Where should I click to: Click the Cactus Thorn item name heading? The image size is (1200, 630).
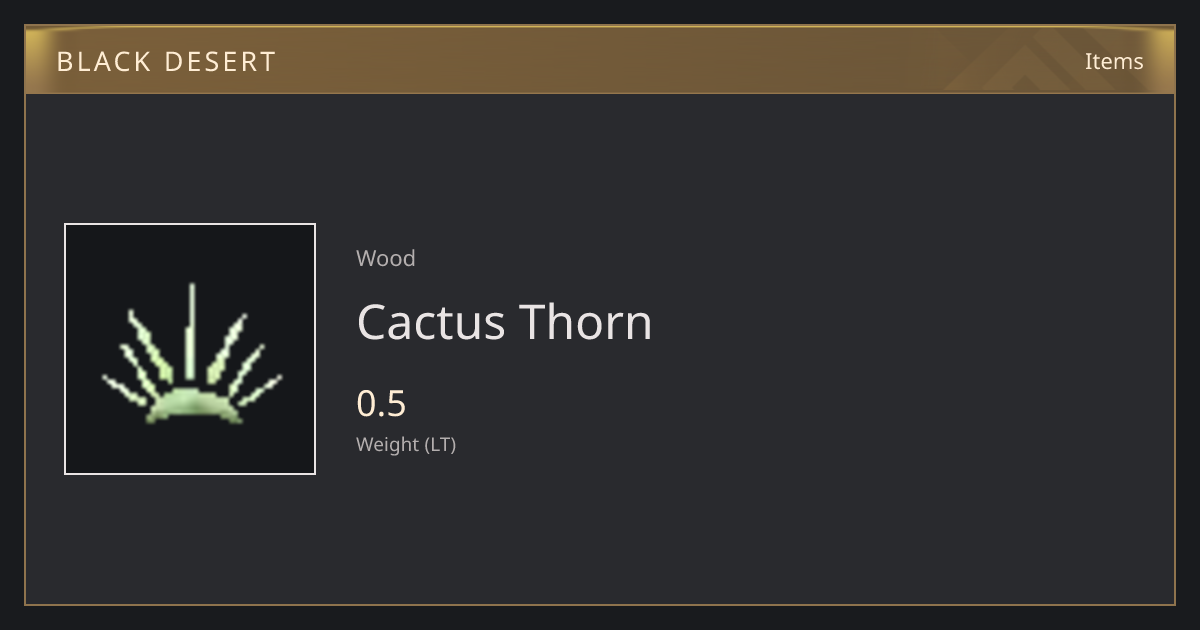(504, 322)
